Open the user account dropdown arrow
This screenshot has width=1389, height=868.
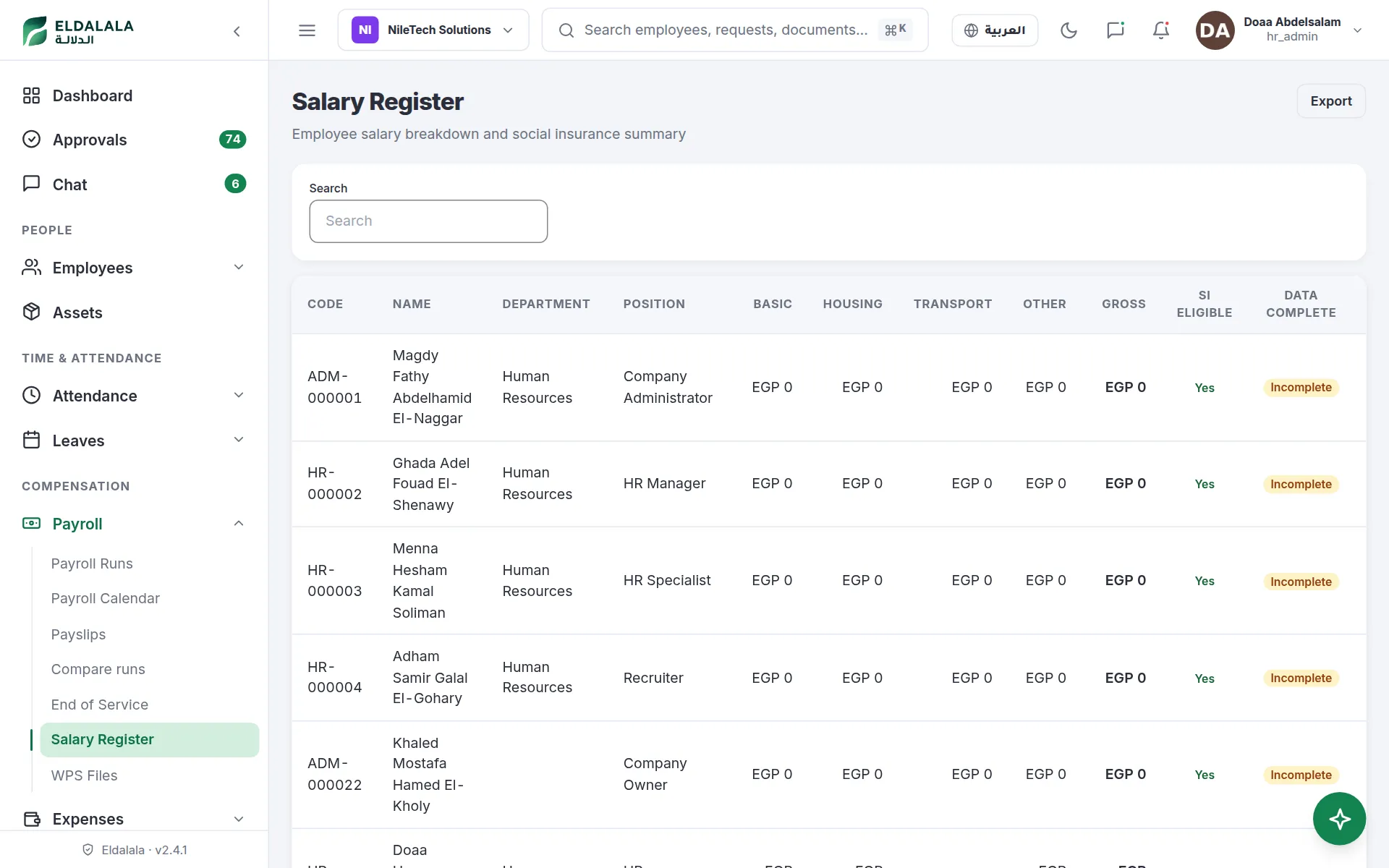(1357, 30)
